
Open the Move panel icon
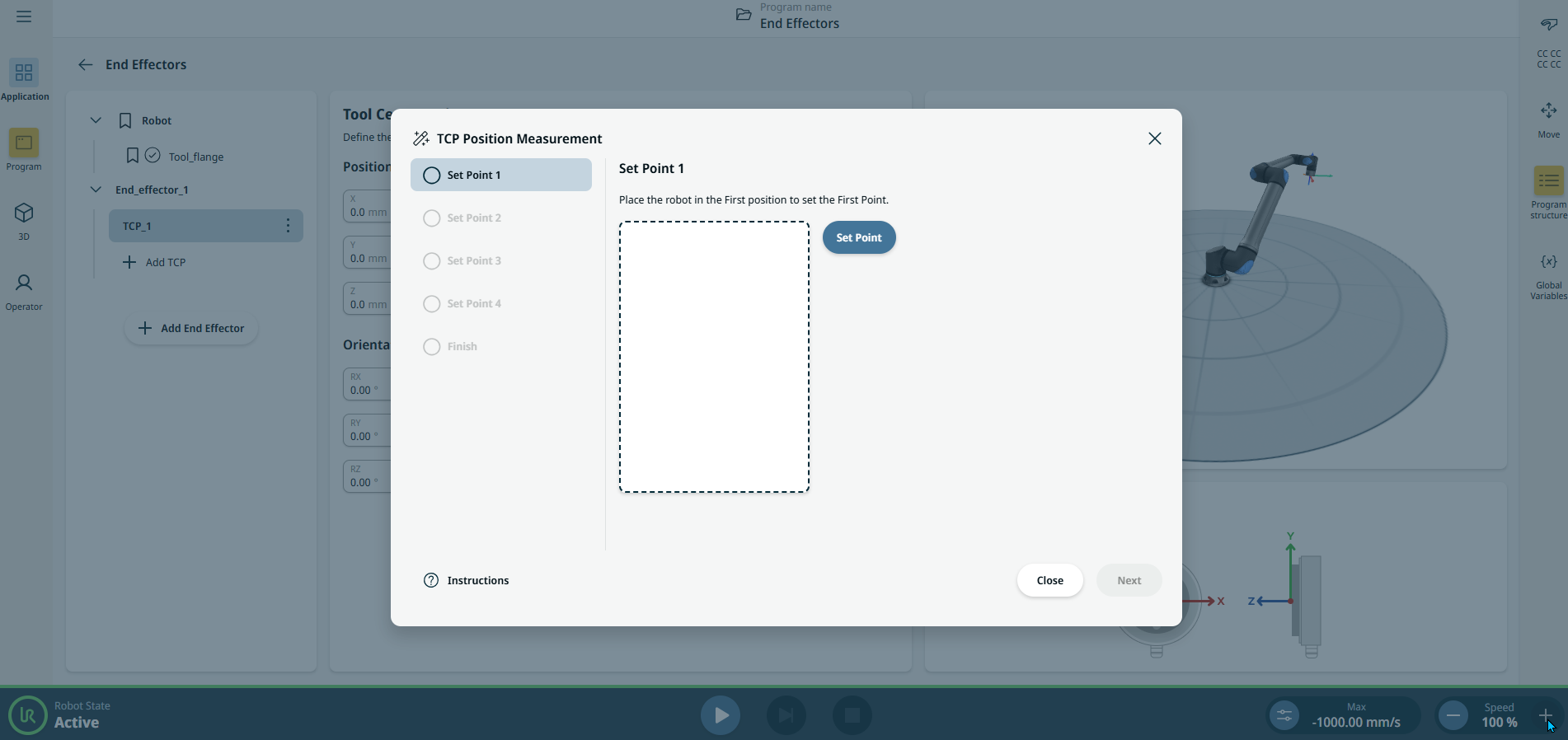click(x=1548, y=111)
